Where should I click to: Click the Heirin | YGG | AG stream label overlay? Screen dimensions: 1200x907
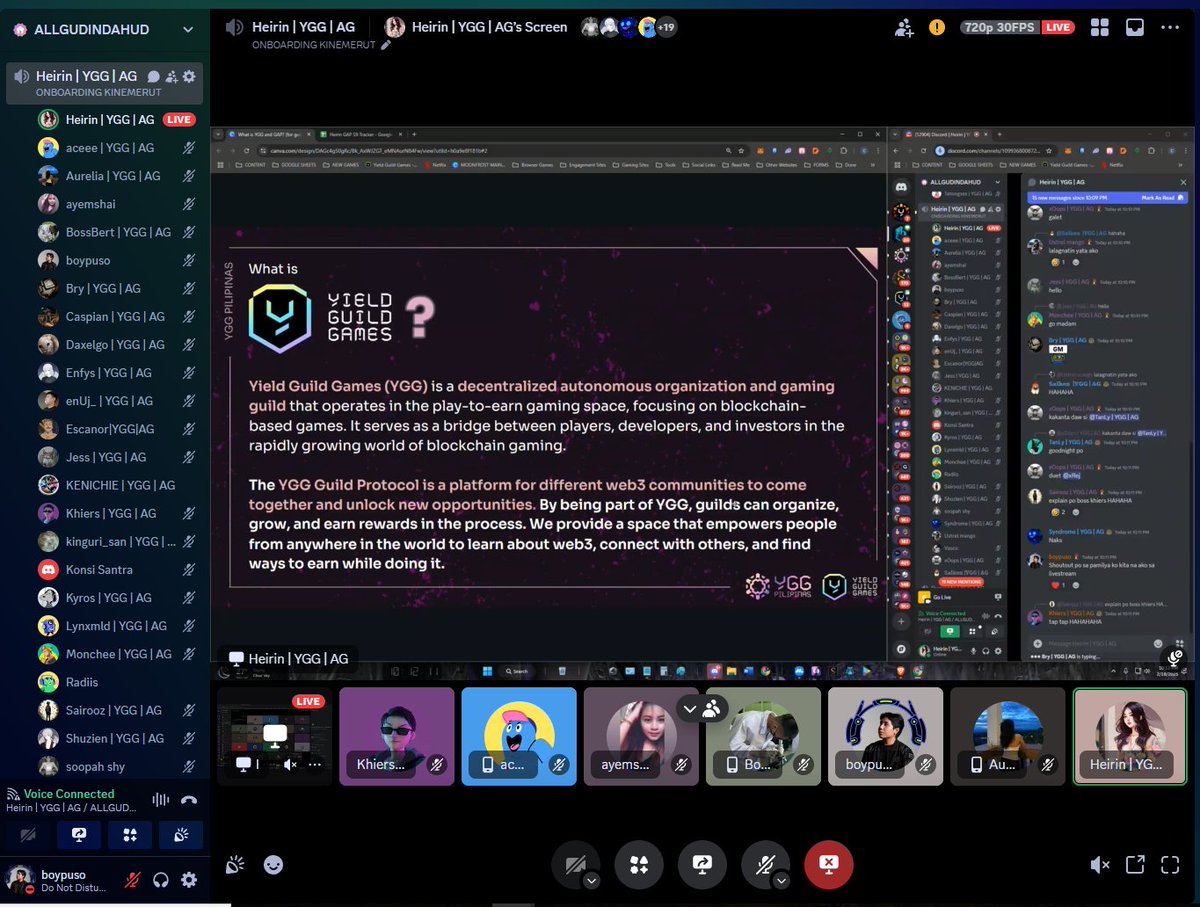click(x=288, y=659)
